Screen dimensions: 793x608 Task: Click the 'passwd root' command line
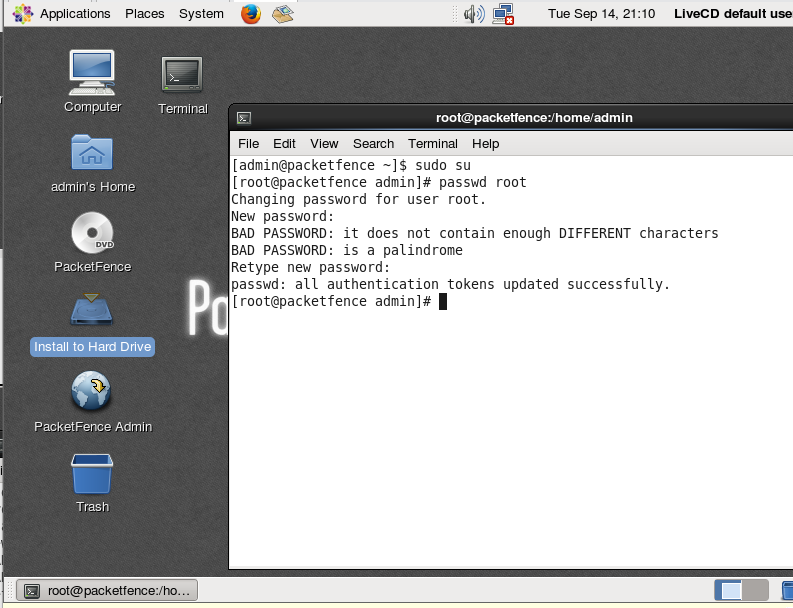pyautogui.click(x=482, y=183)
